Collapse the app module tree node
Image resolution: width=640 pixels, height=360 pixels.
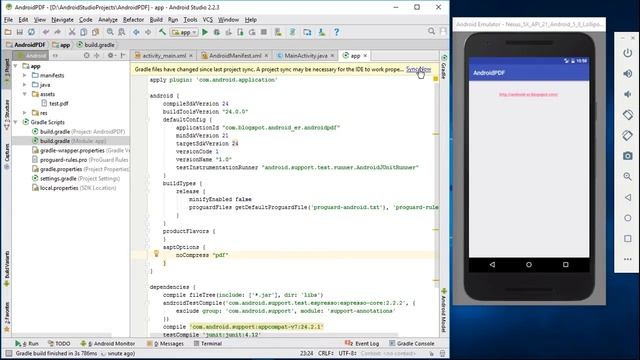16,66
